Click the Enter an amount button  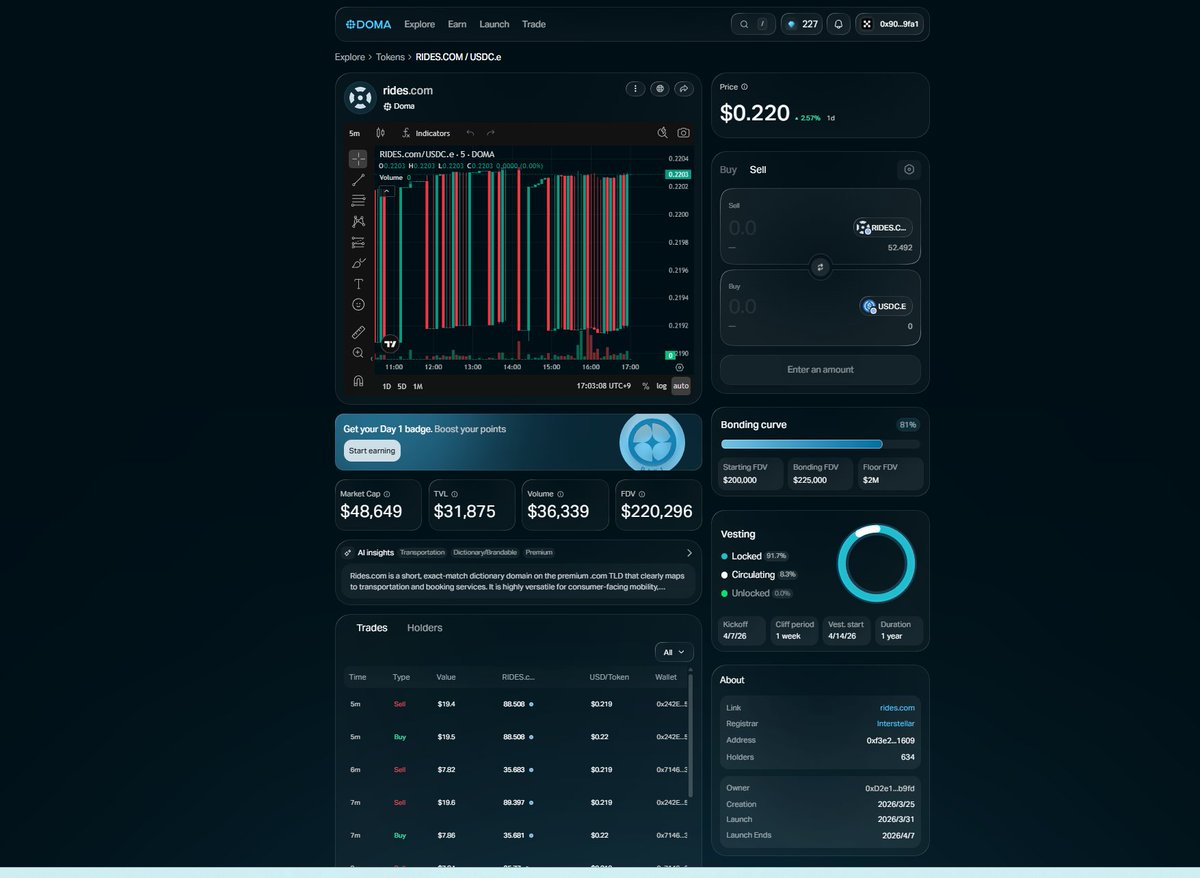point(820,370)
